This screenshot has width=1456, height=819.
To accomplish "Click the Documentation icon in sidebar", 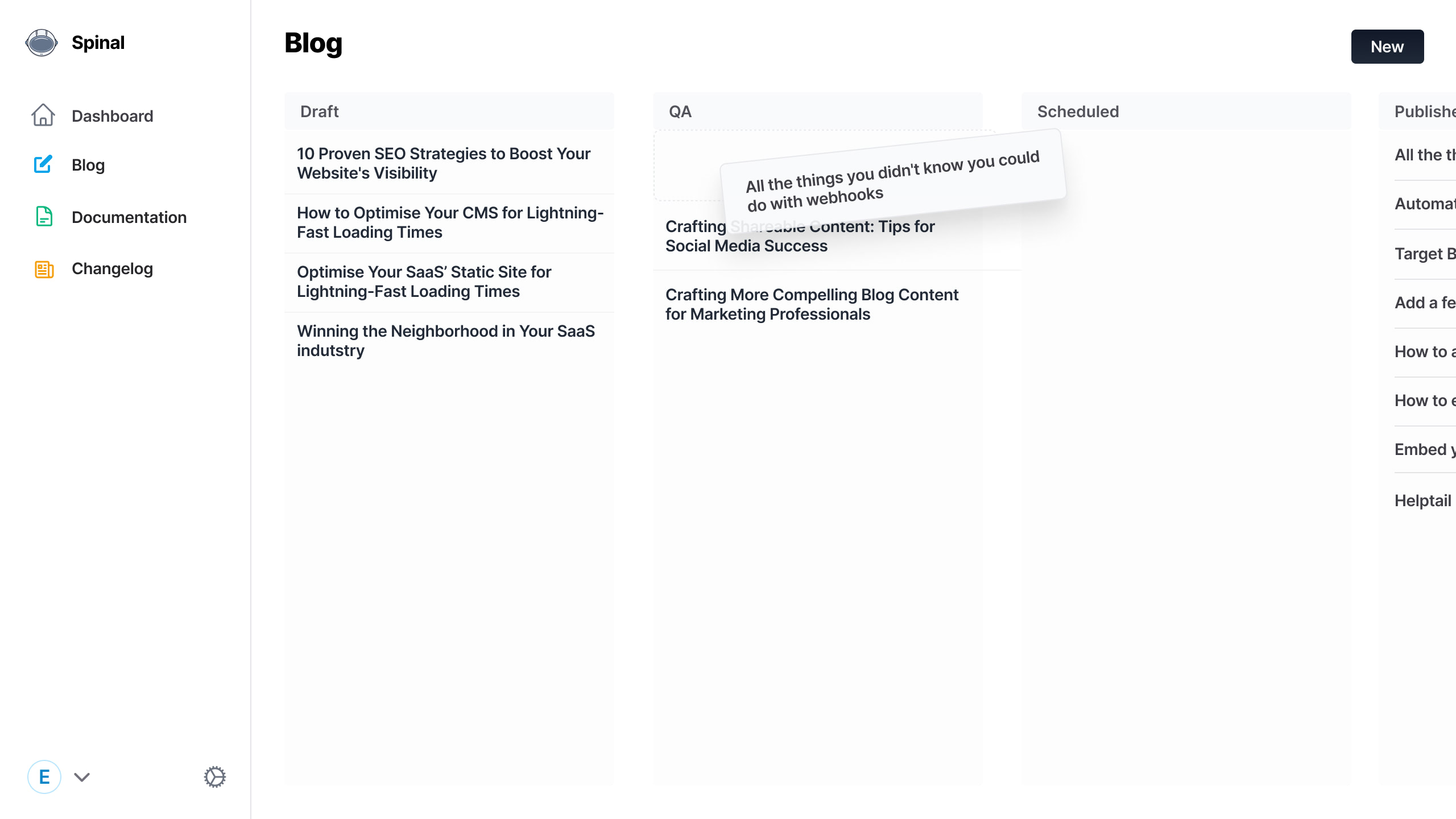I will (43, 217).
